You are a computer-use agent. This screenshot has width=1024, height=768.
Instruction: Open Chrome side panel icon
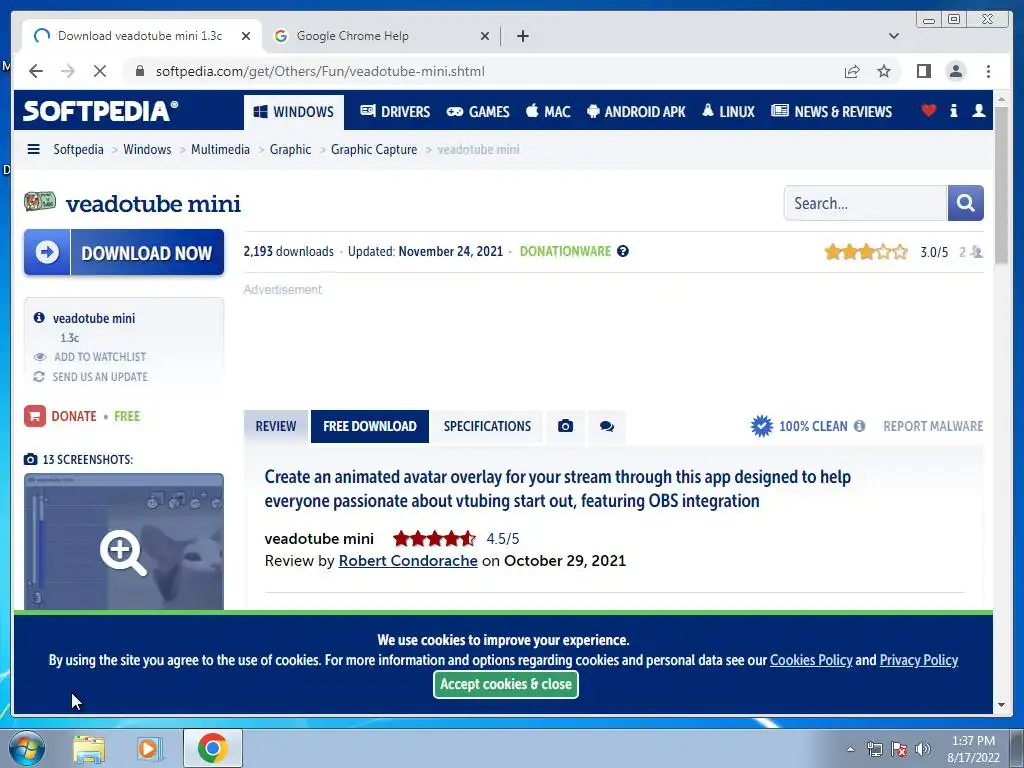click(923, 71)
